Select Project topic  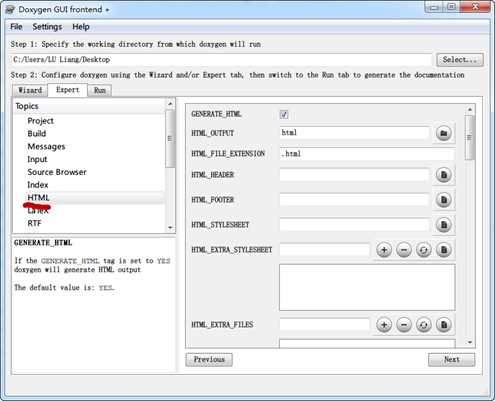pyautogui.click(x=40, y=121)
